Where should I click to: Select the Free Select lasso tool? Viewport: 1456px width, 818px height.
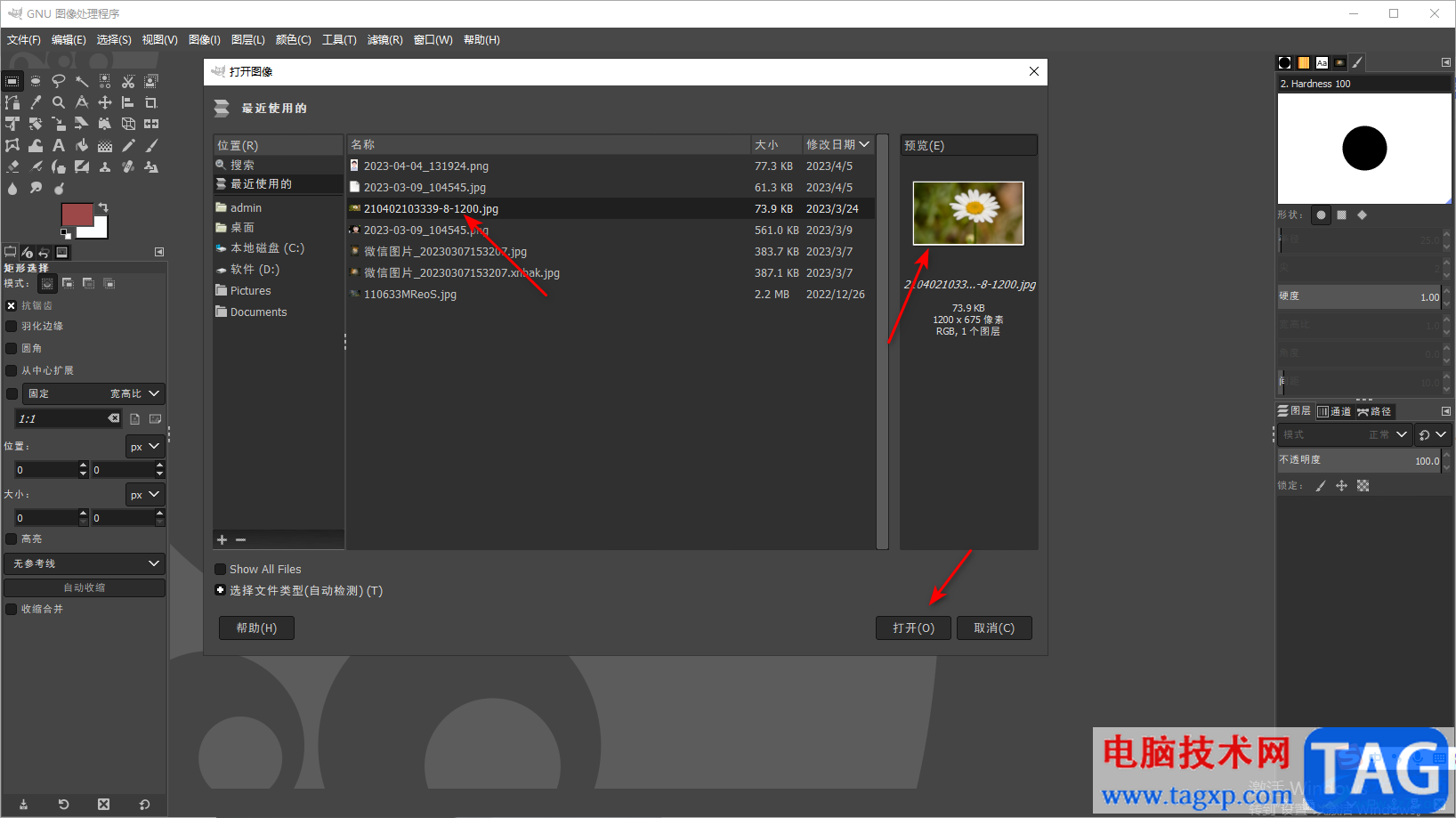[59, 81]
